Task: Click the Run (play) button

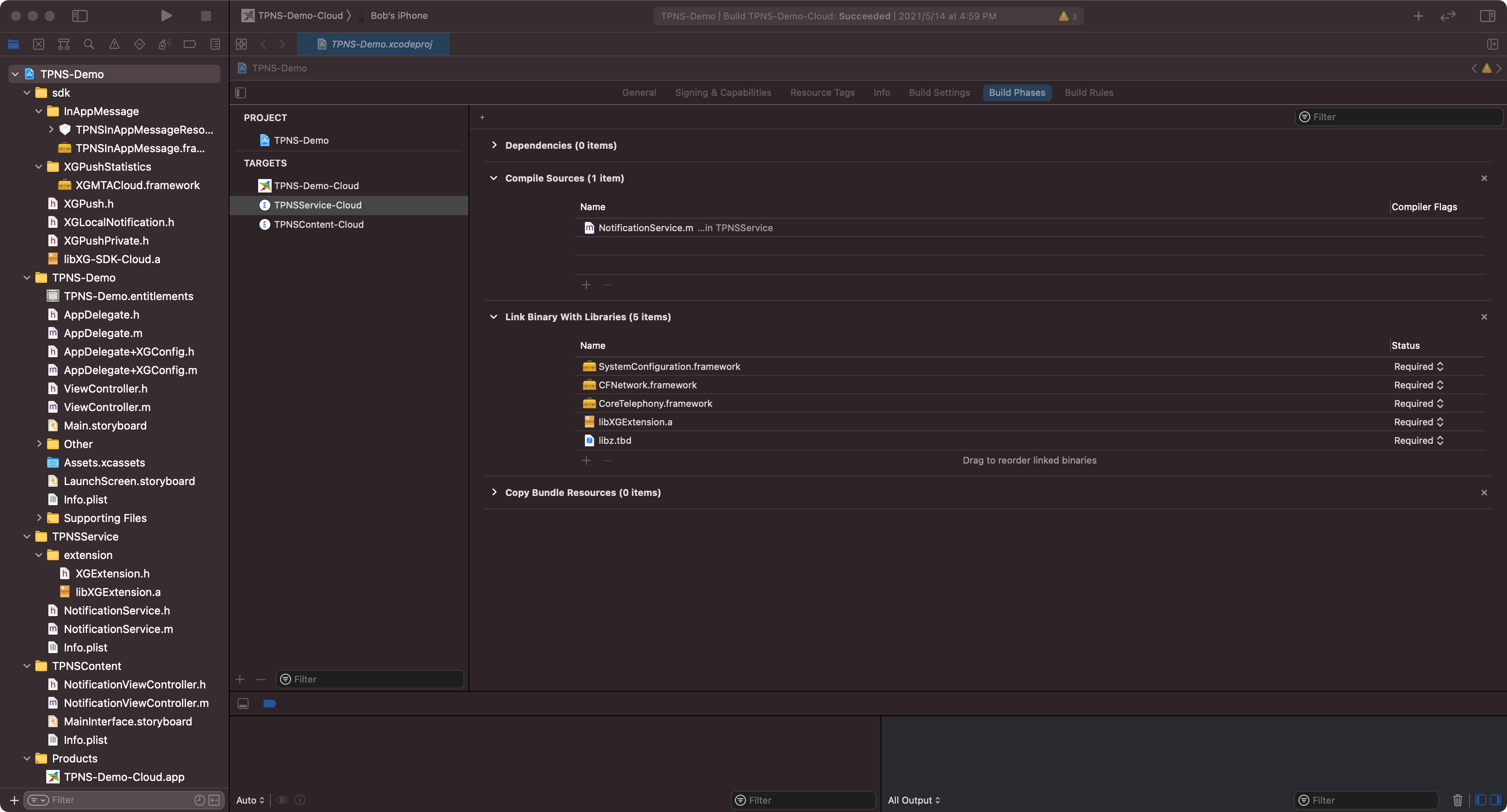Action: (166, 16)
